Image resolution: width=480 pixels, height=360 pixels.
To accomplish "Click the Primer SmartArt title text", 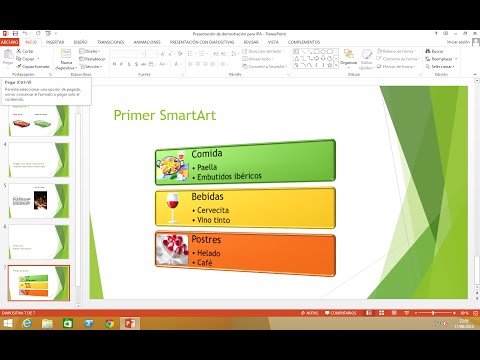I will [165, 115].
